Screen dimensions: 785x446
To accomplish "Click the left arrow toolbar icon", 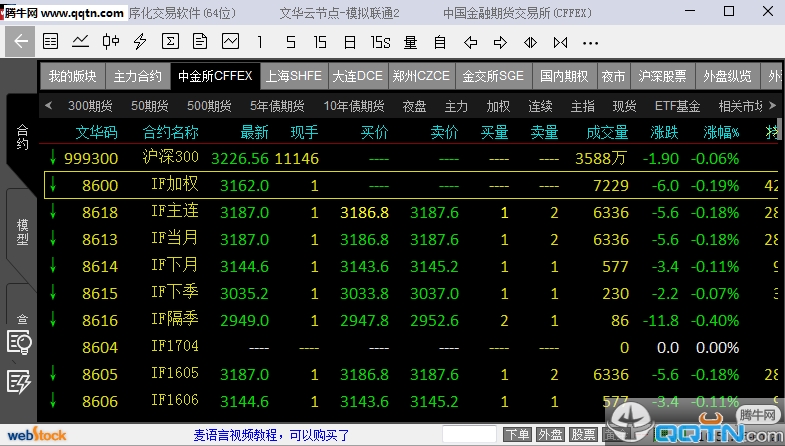I will point(470,43).
